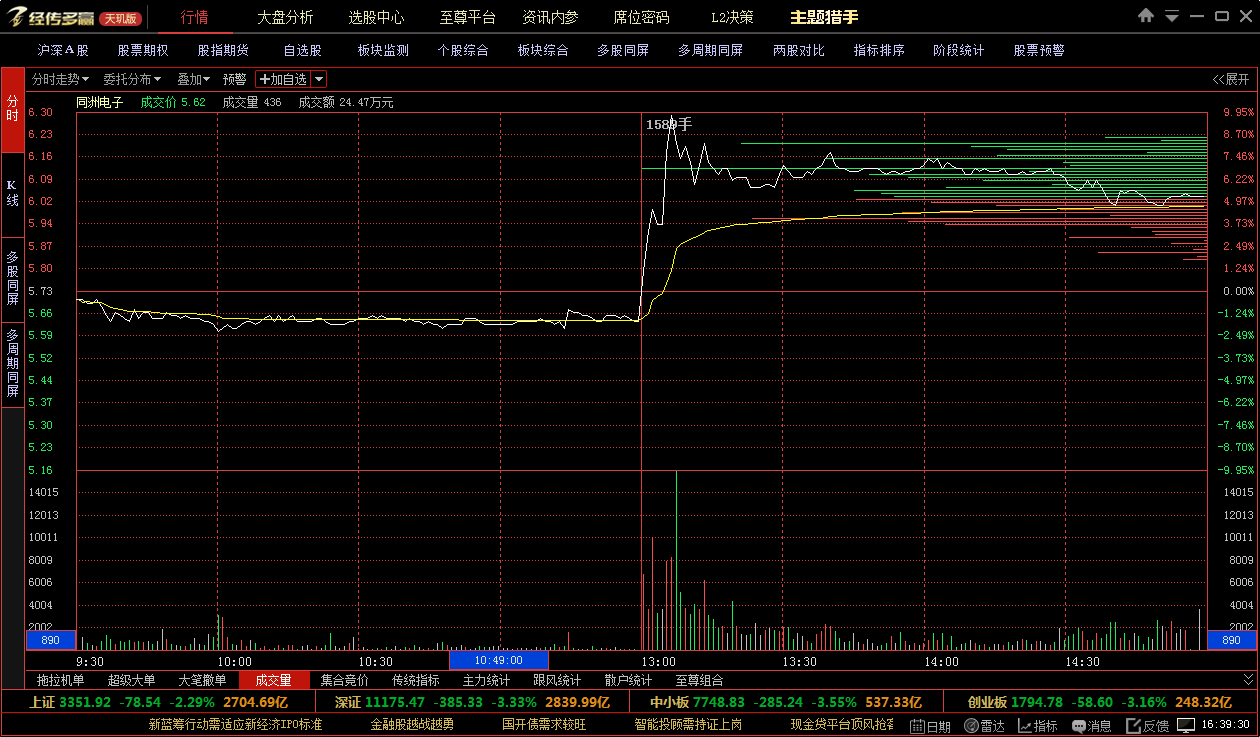Switch to the K线 side tab
The image size is (1260, 737).
coord(13,193)
